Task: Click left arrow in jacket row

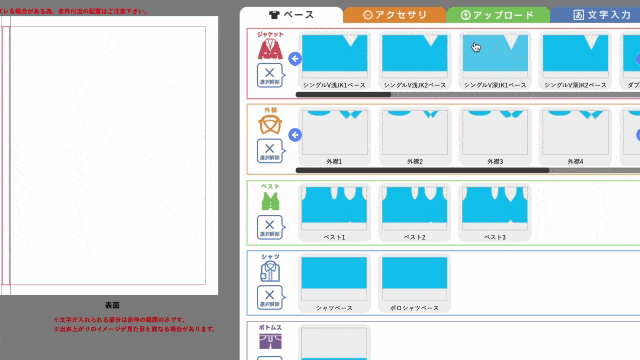Action: tap(295, 59)
